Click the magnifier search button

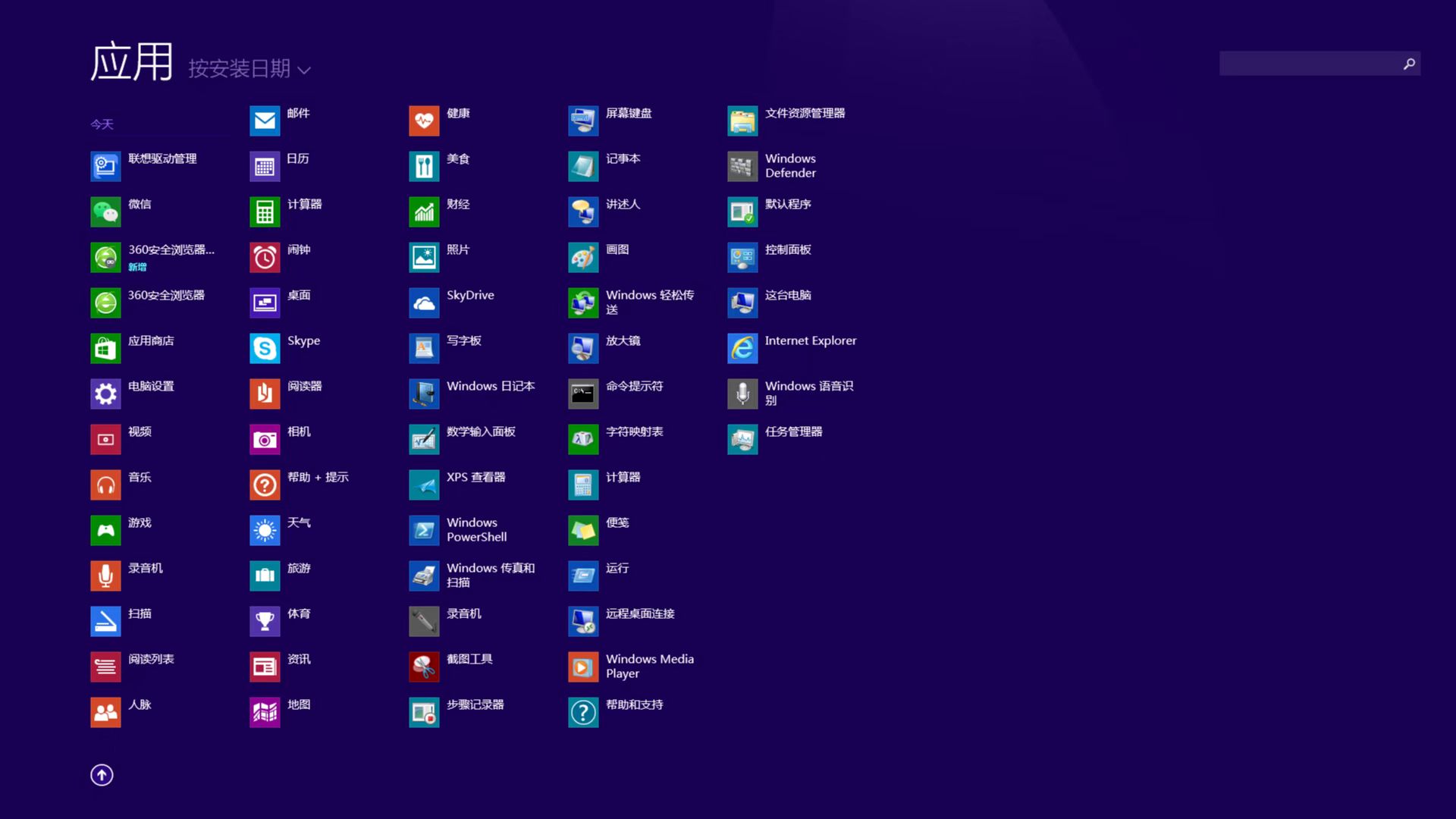tap(1409, 64)
